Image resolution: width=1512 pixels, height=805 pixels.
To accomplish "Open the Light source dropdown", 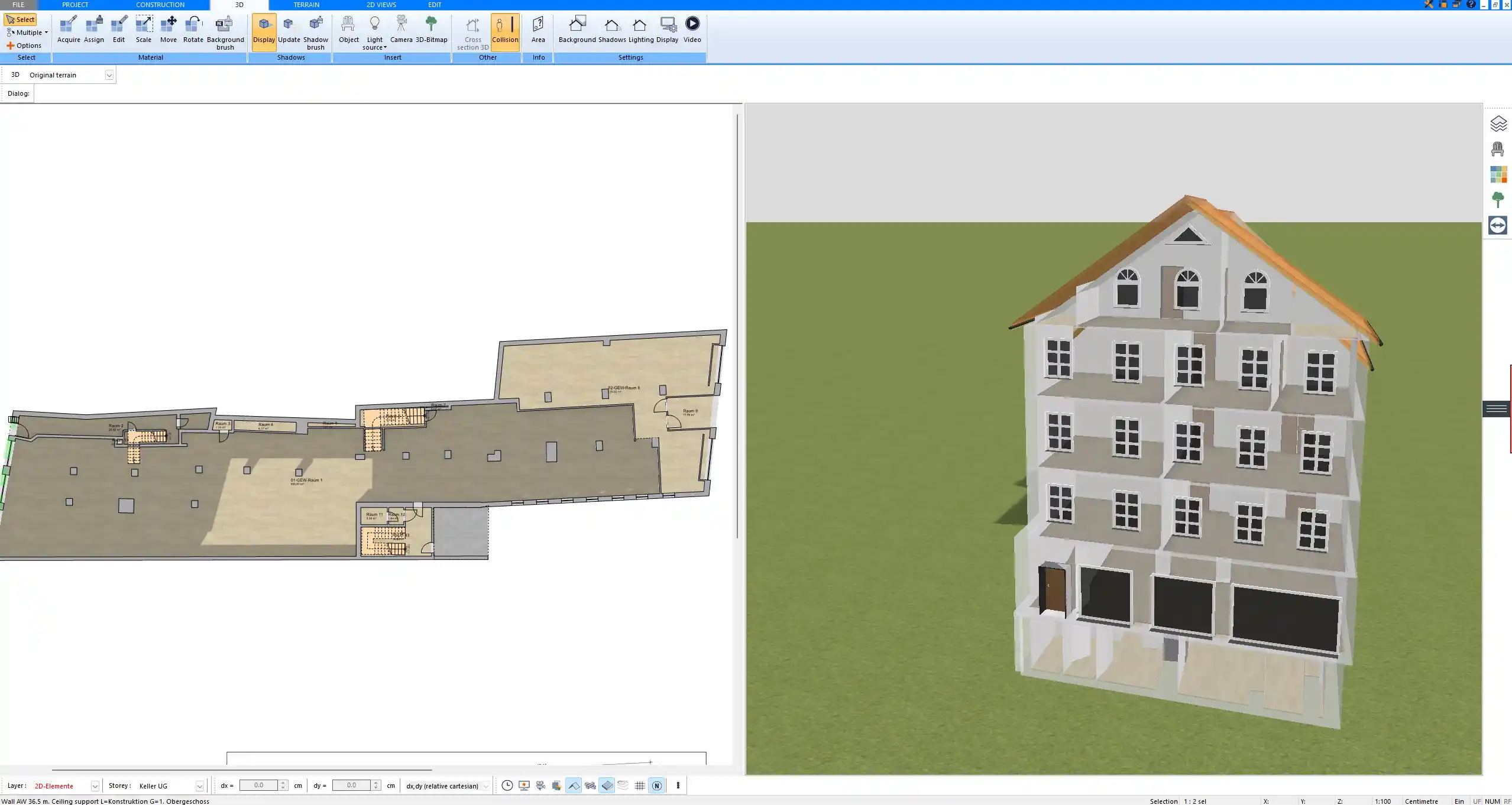I will click(374, 33).
